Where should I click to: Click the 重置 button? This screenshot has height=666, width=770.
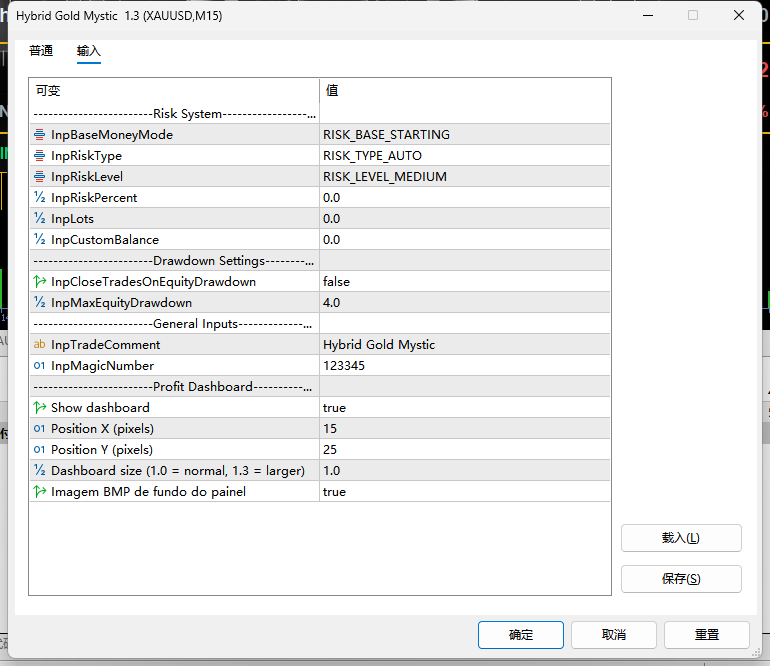707,635
